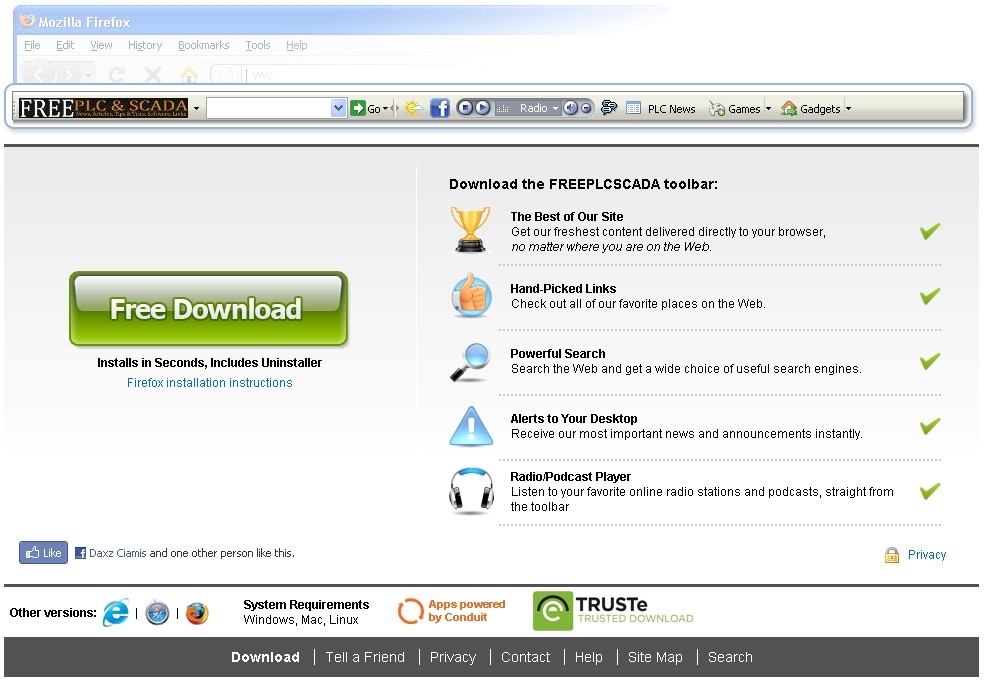The height and width of the screenshot is (683, 985).
Task: Click the headphones Radio/Podcast Player icon
Action: click(x=471, y=490)
